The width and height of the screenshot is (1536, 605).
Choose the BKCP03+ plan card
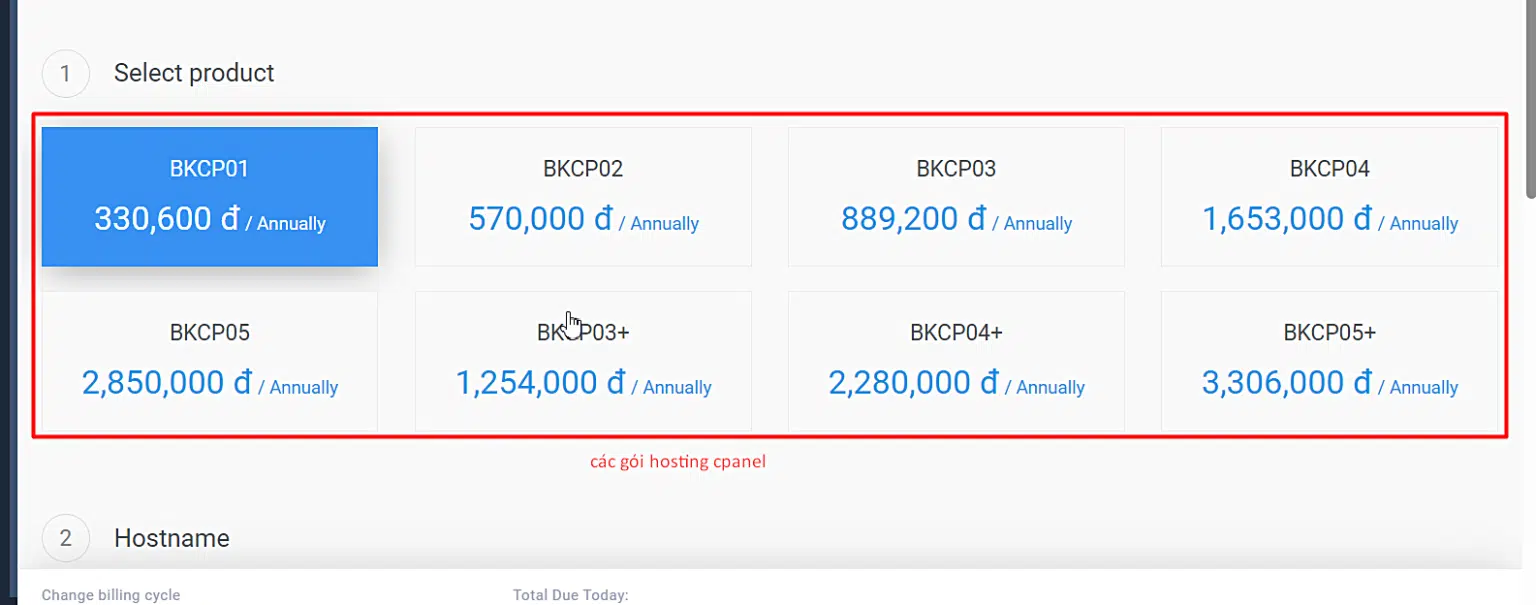point(583,361)
